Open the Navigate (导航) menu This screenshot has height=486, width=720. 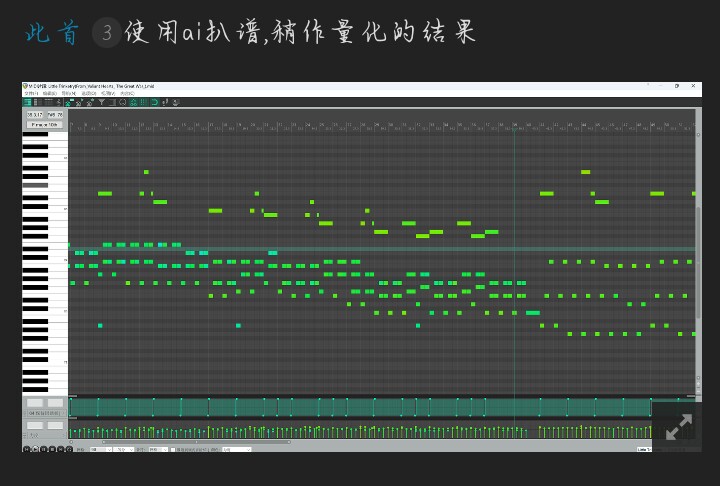point(68,93)
